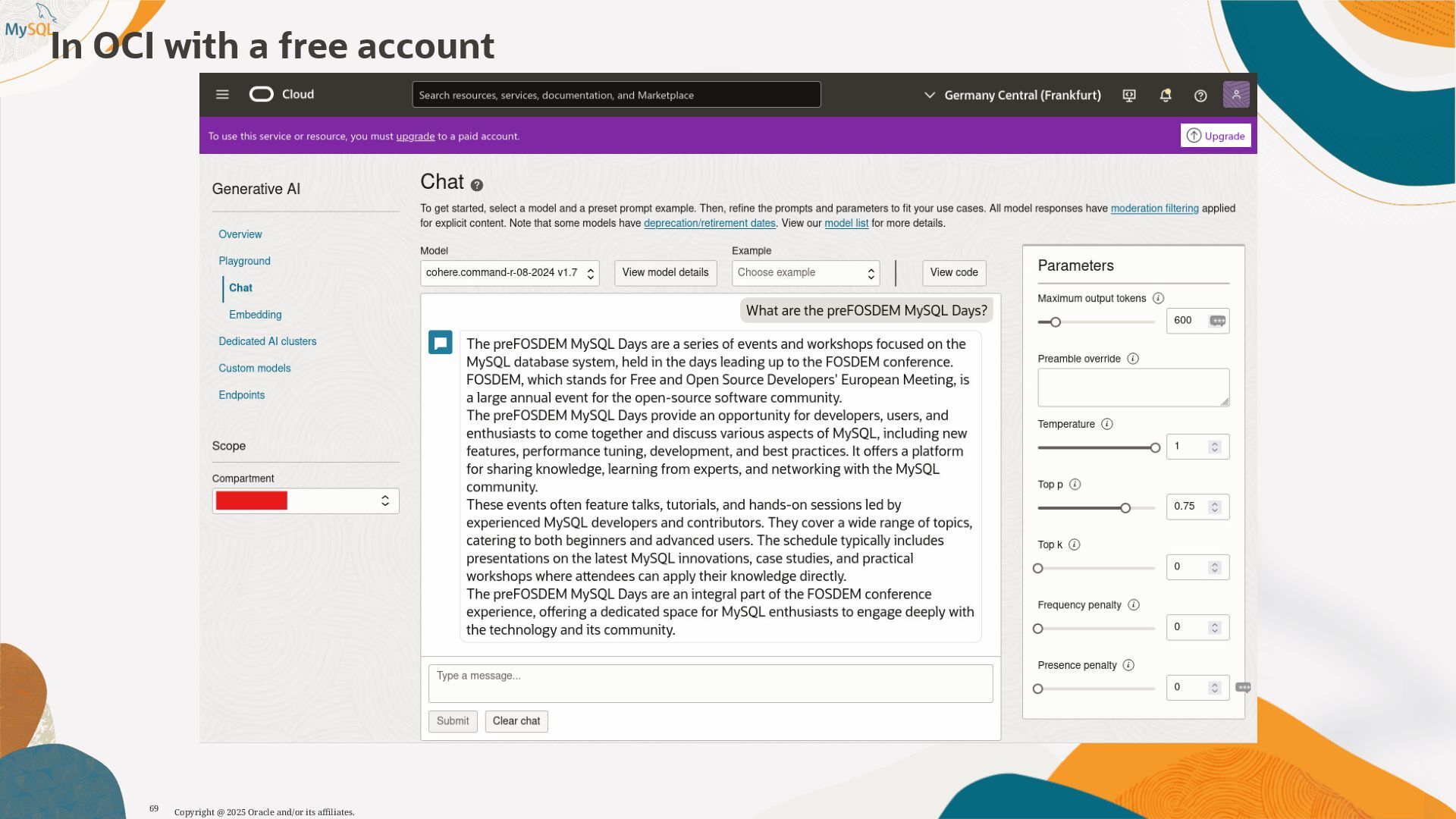
Task: Open the Germany Central region selector
Action: [x=1013, y=96]
